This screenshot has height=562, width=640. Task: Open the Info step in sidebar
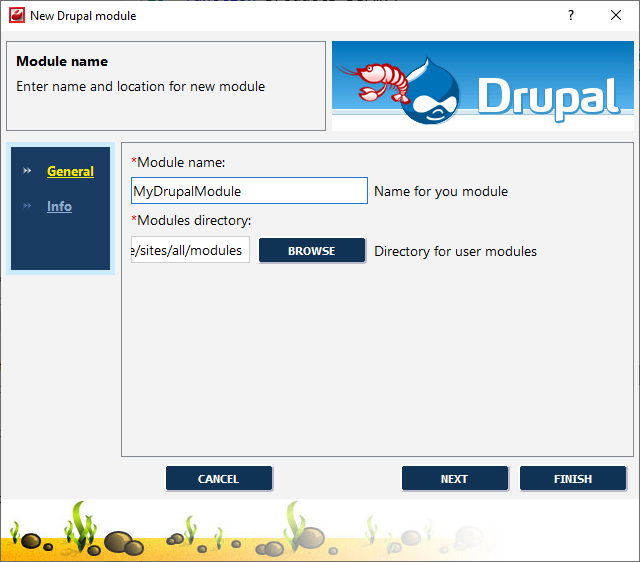tap(59, 207)
